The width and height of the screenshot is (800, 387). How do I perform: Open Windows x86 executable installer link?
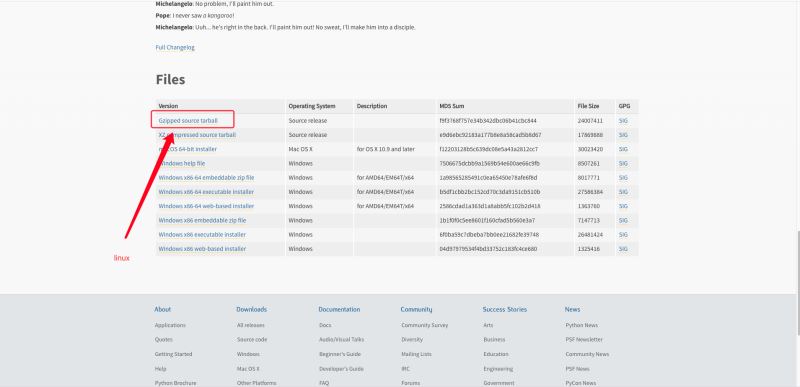pyautogui.click(x=202, y=235)
